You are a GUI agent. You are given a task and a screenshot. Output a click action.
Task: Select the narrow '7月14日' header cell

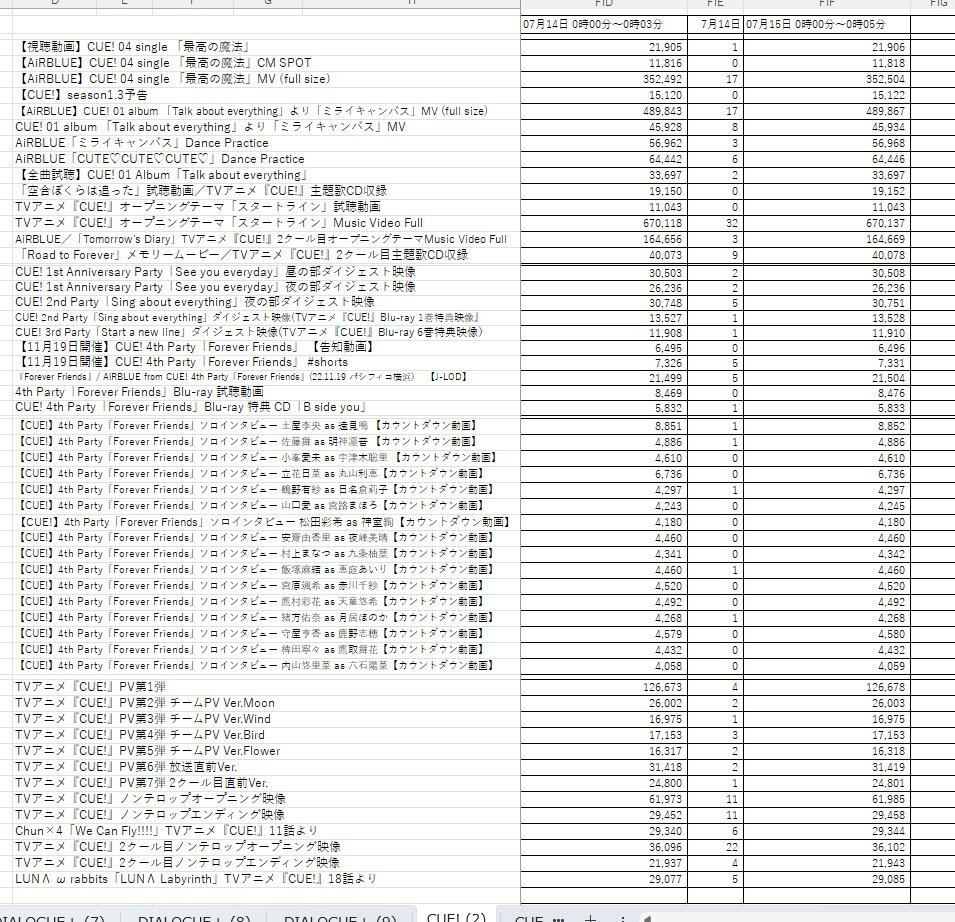pos(715,24)
